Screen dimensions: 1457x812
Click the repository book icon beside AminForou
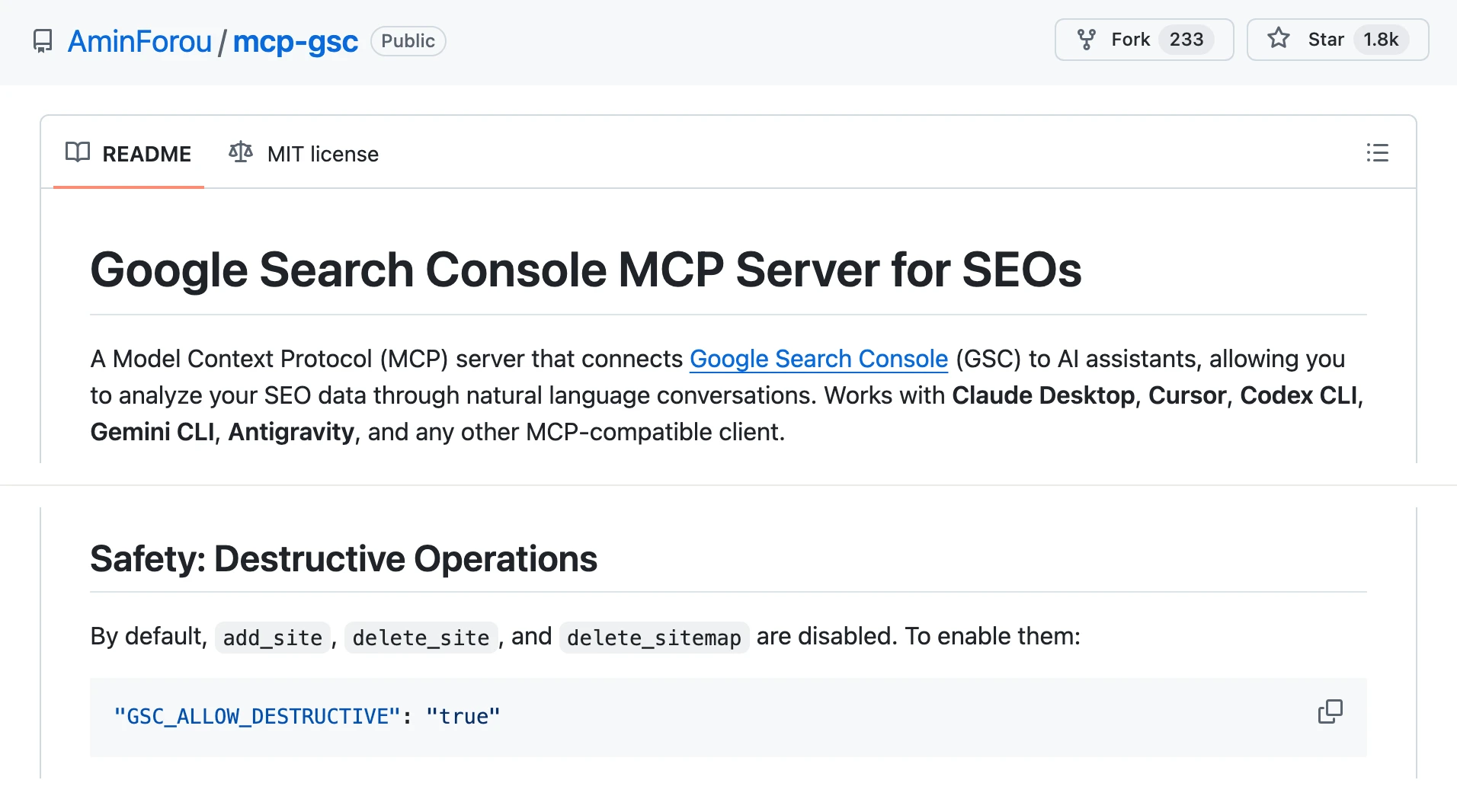coord(43,40)
